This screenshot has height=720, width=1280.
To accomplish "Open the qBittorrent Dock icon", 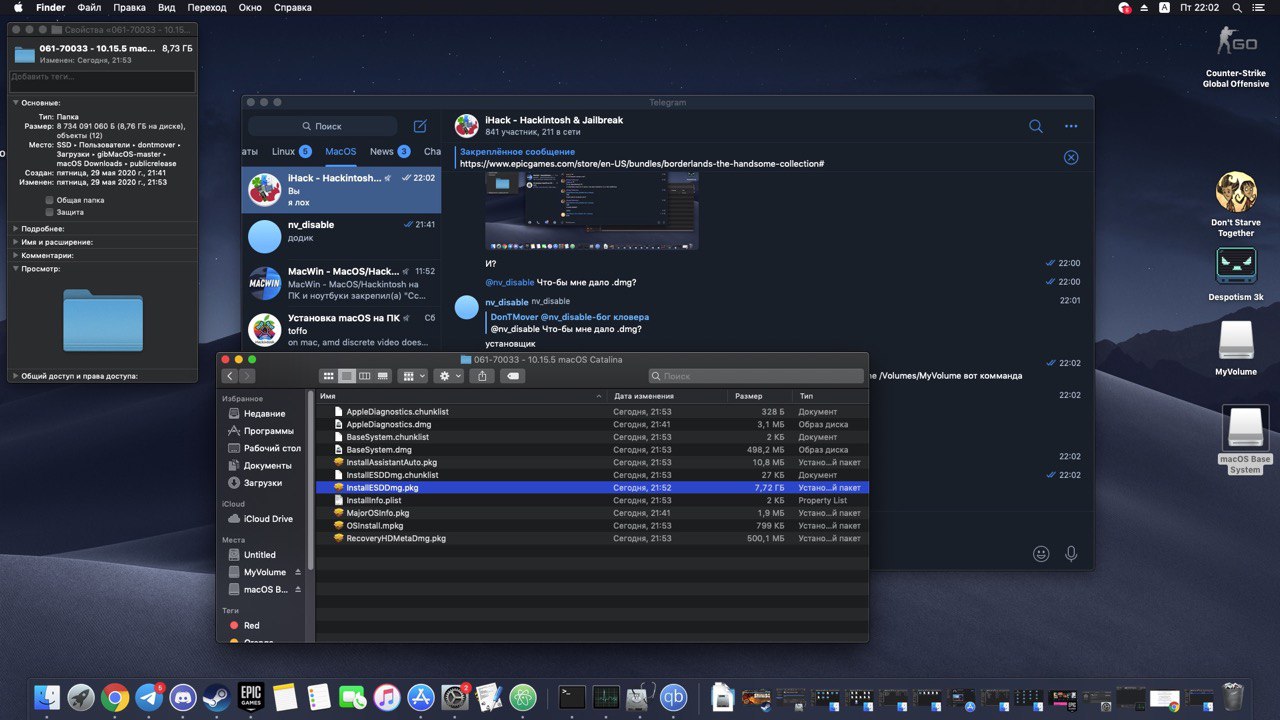I will [x=674, y=697].
